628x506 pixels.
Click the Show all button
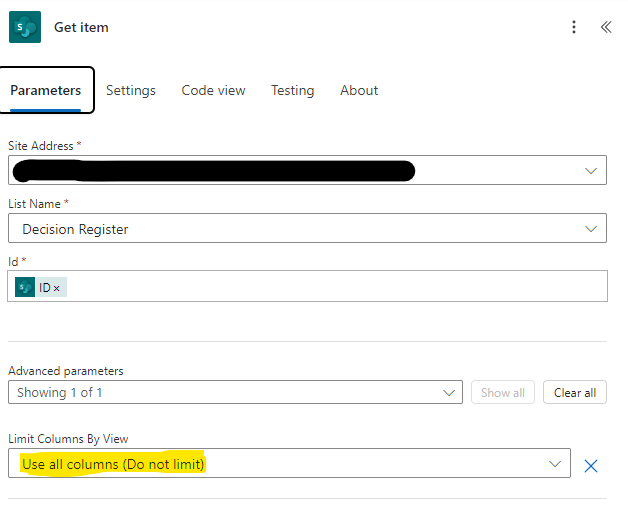[x=503, y=393]
